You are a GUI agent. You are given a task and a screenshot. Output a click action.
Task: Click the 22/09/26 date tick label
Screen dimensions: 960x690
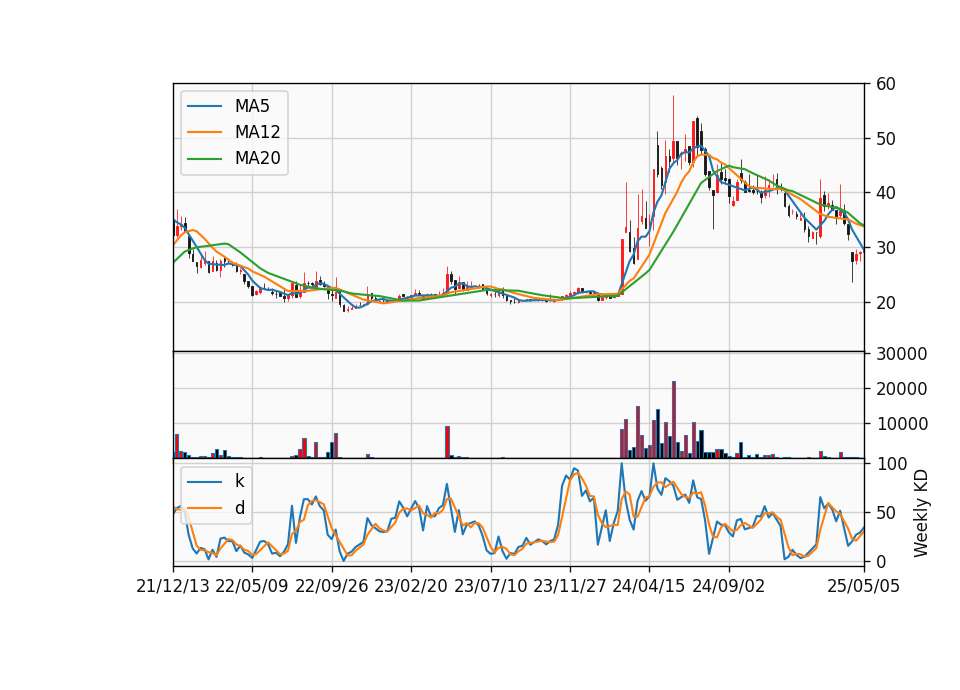coord(332,586)
